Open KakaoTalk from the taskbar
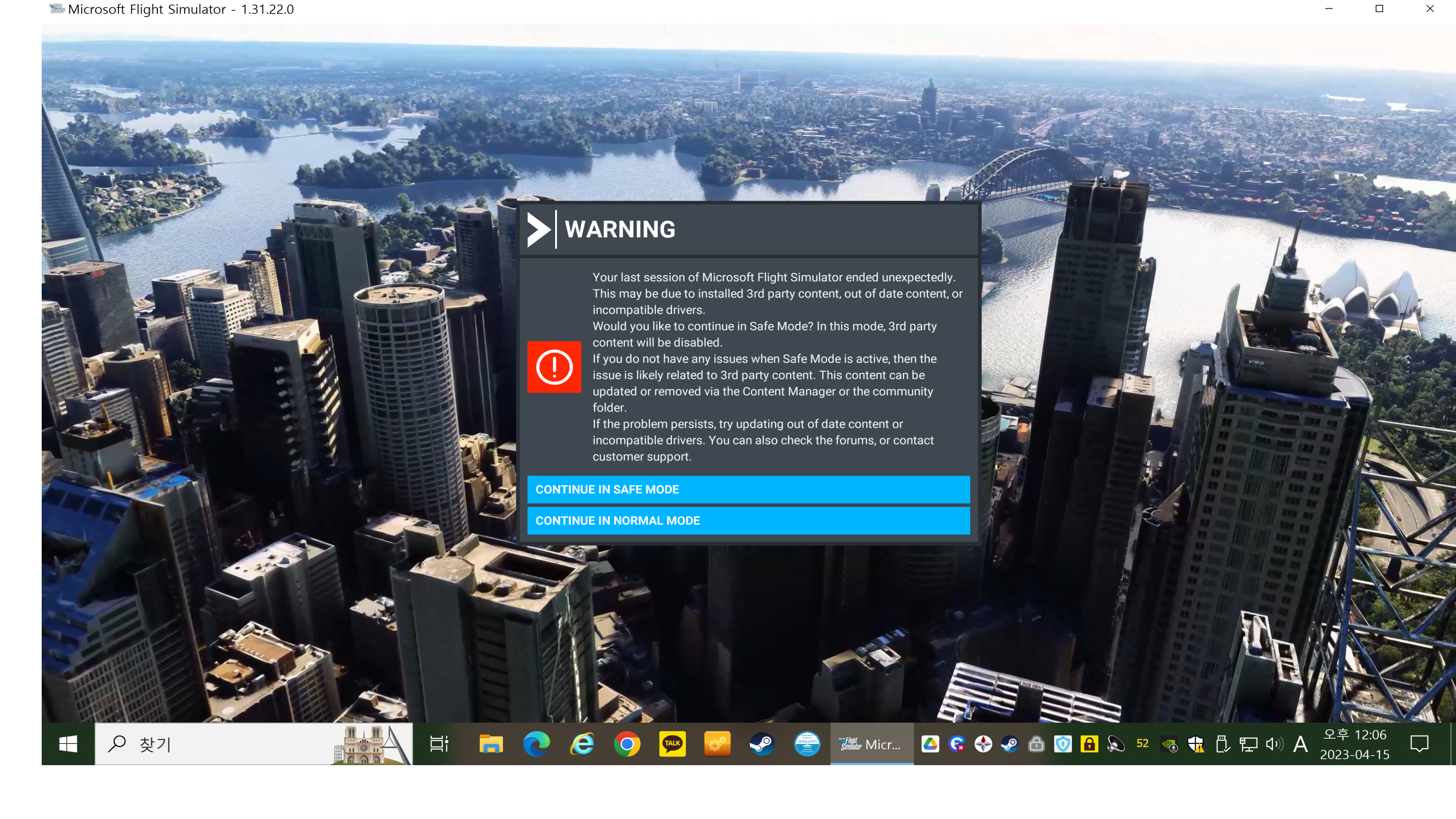 point(672,744)
